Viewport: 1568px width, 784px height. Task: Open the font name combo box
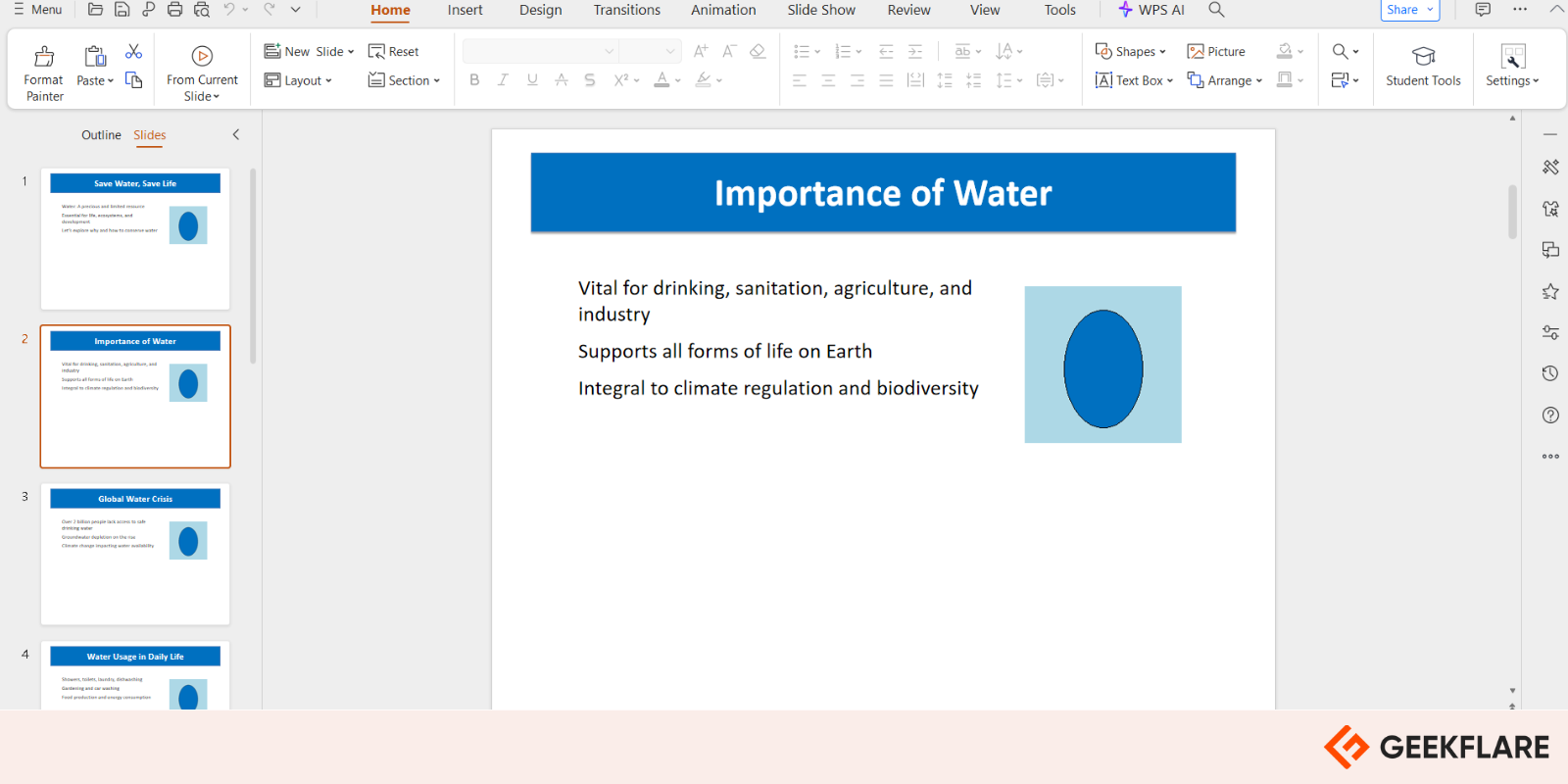pos(540,51)
